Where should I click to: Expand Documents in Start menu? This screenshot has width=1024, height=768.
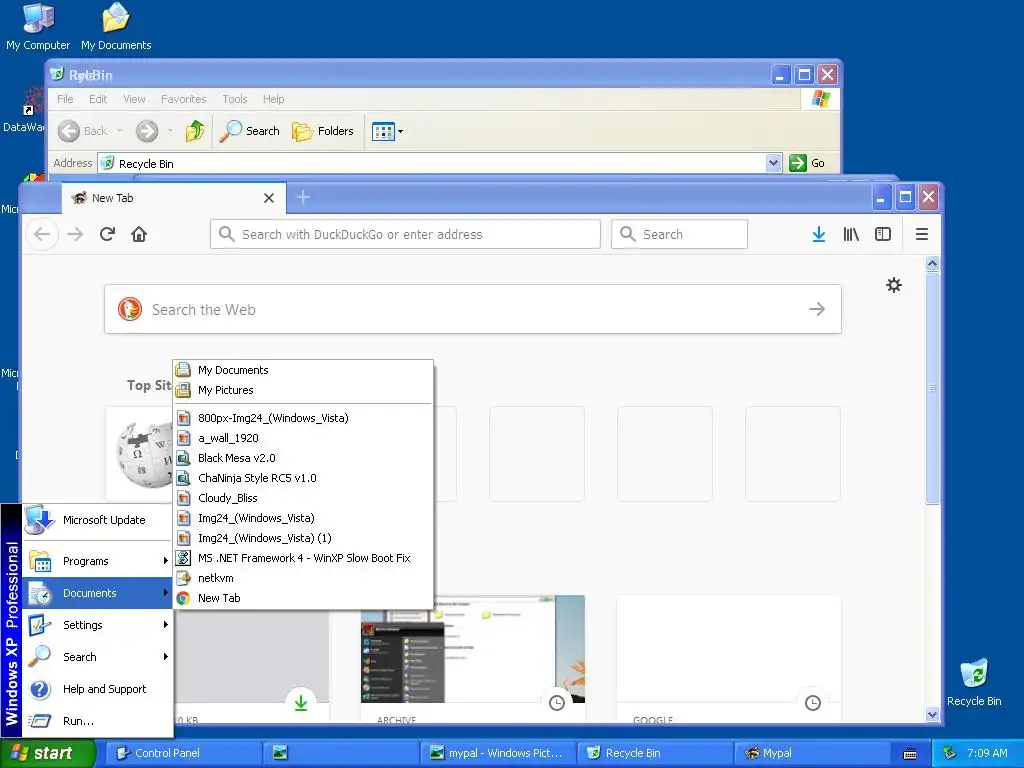[x=97, y=593]
